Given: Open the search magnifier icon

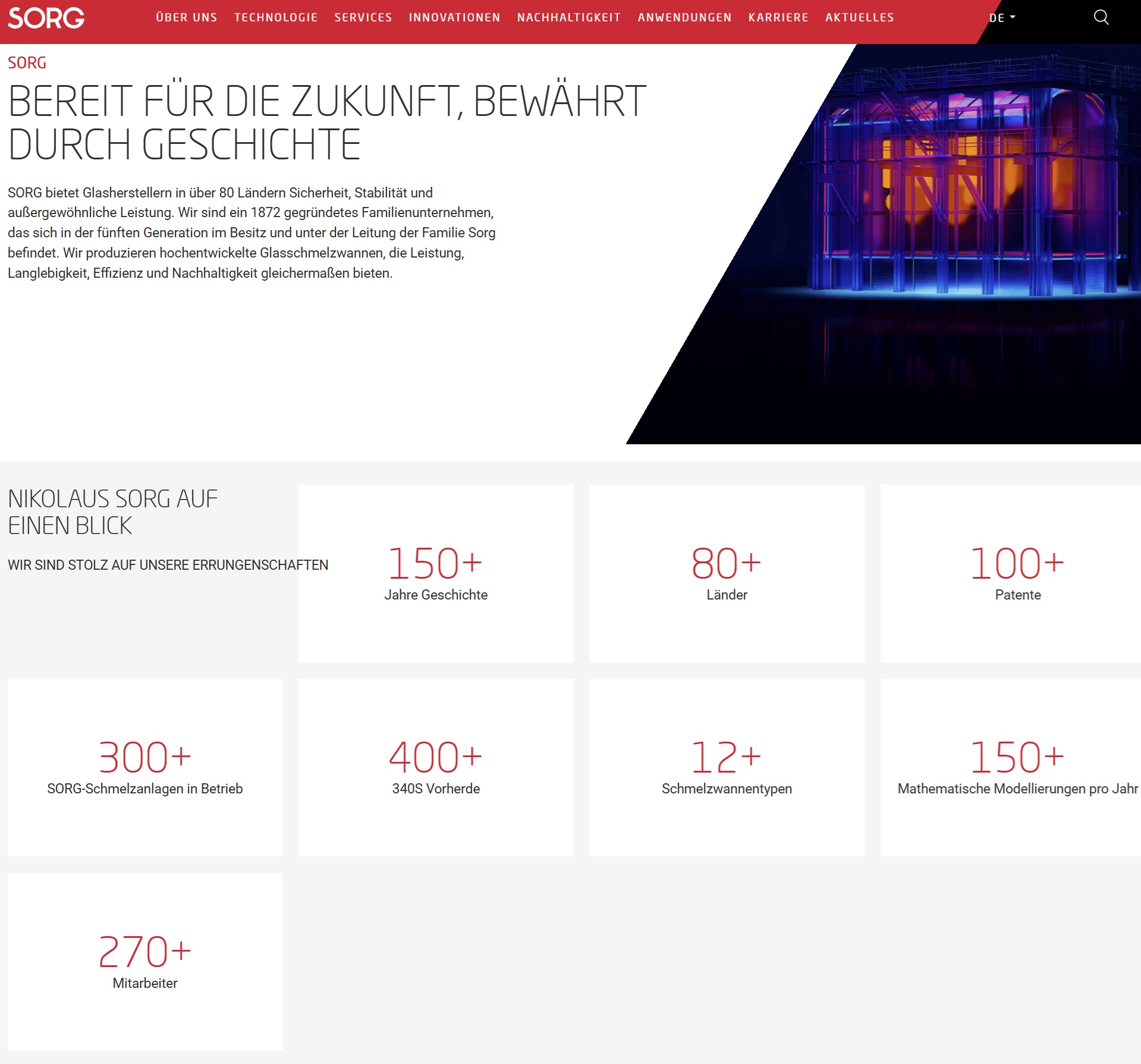Looking at the screenshot, I should click(x=1101, y=18).
